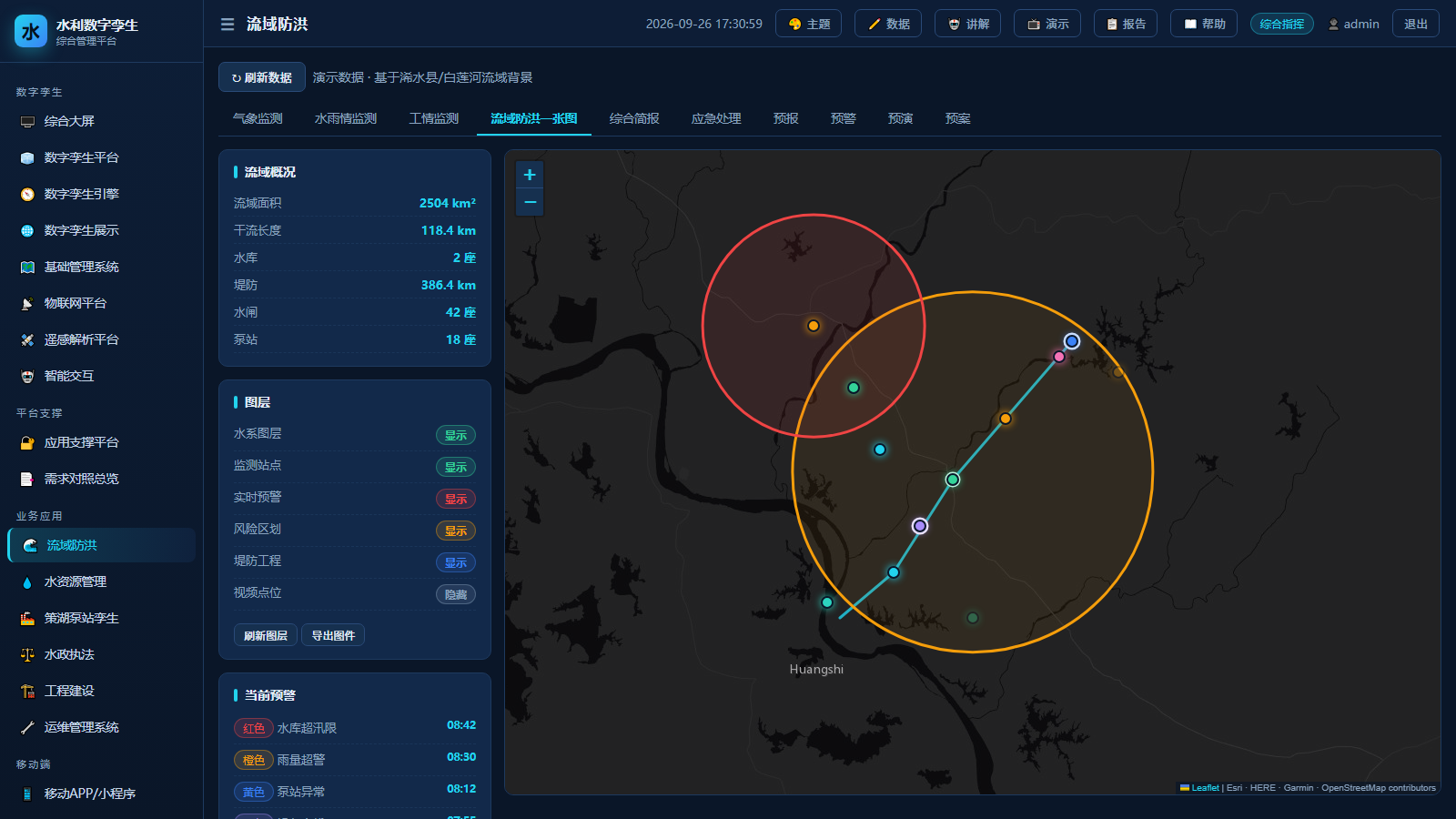Viewport: 1456px width, 819px height.
Task: Switch to the 工情监测 tab
Action: [x=434, y=119]
